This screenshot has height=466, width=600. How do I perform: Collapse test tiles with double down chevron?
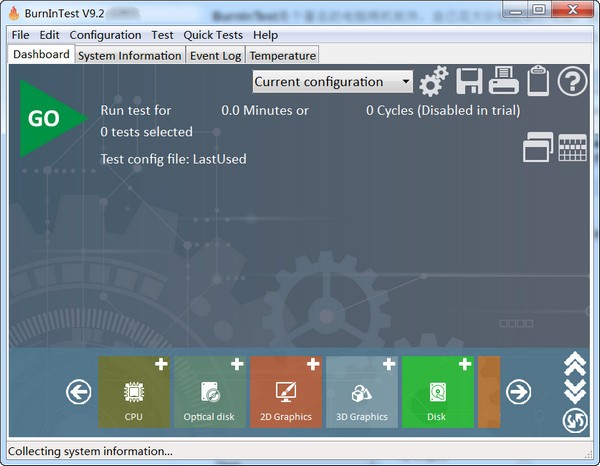pyautogui.click(x=575, y=391)
